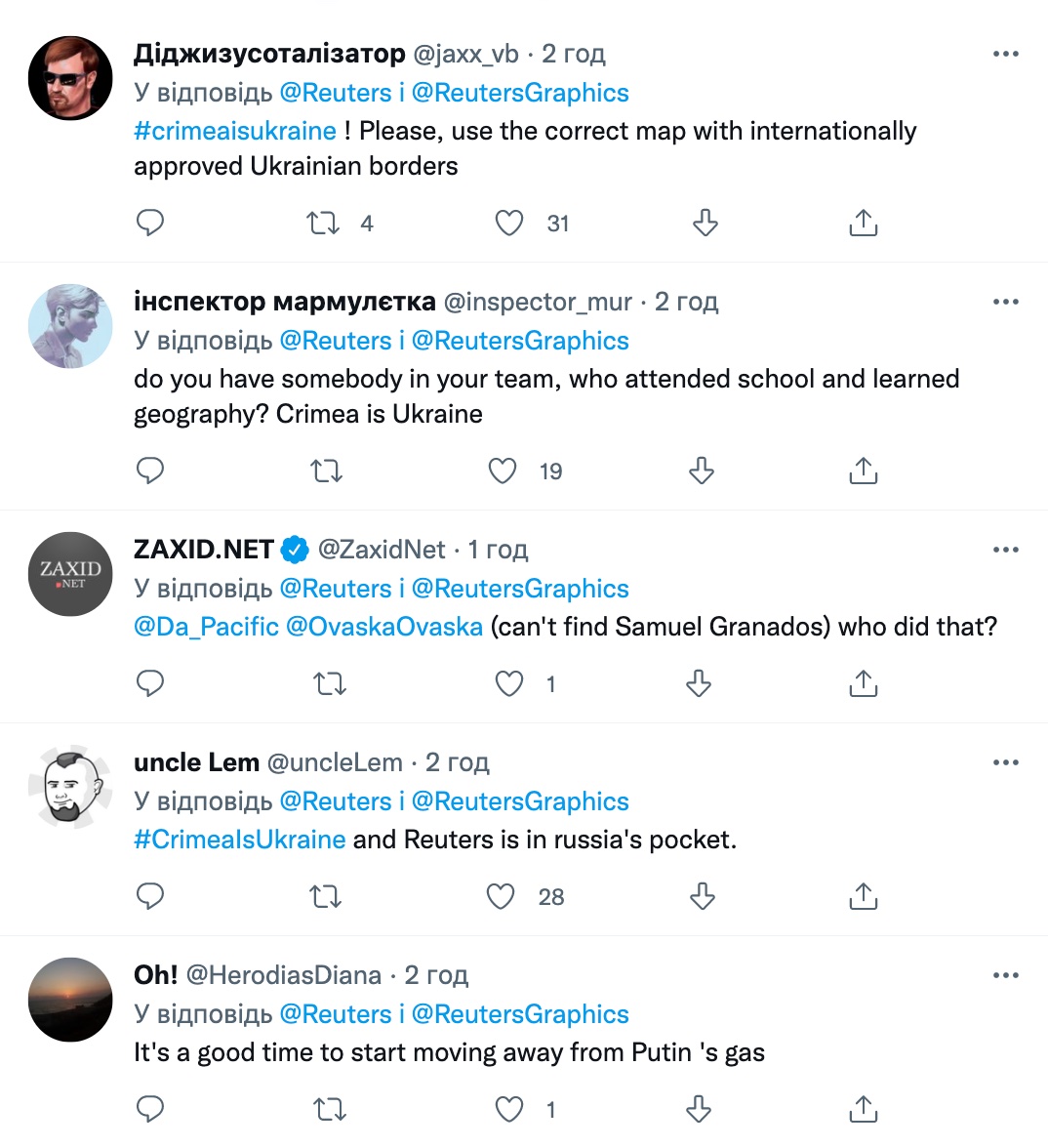Like the HerodiasDiana tweet about gas
The width and height of the screenshot is (1048, 1148).
coord(509,1109)
